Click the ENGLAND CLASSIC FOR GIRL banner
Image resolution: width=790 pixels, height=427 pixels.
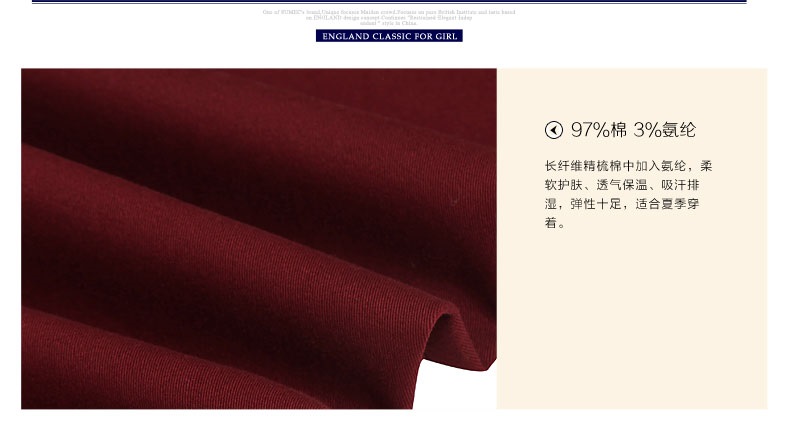(x=389, y=36)
